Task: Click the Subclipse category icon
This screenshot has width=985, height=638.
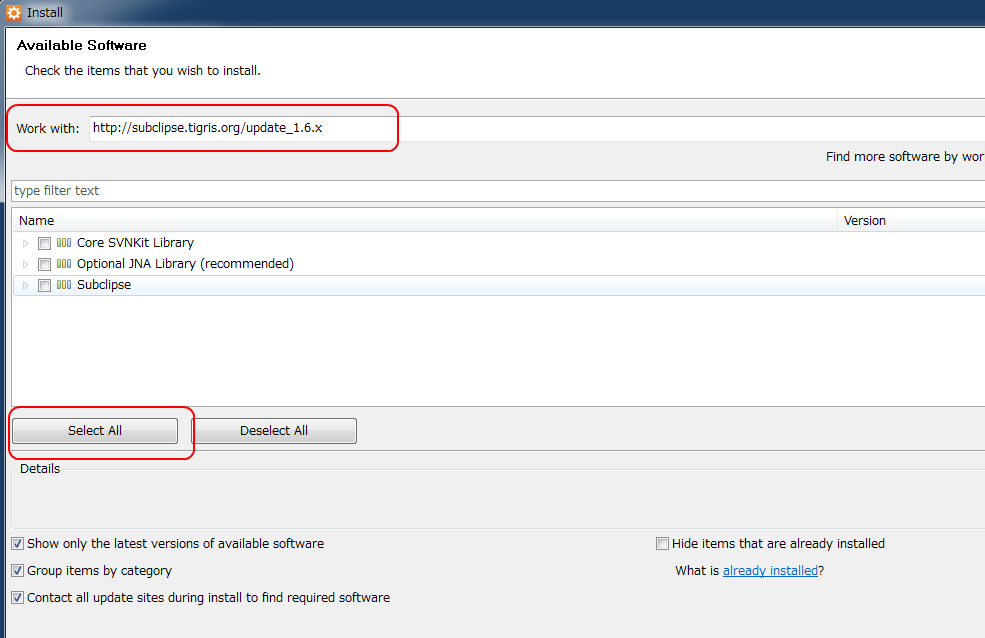Action: tap(63, 284)
